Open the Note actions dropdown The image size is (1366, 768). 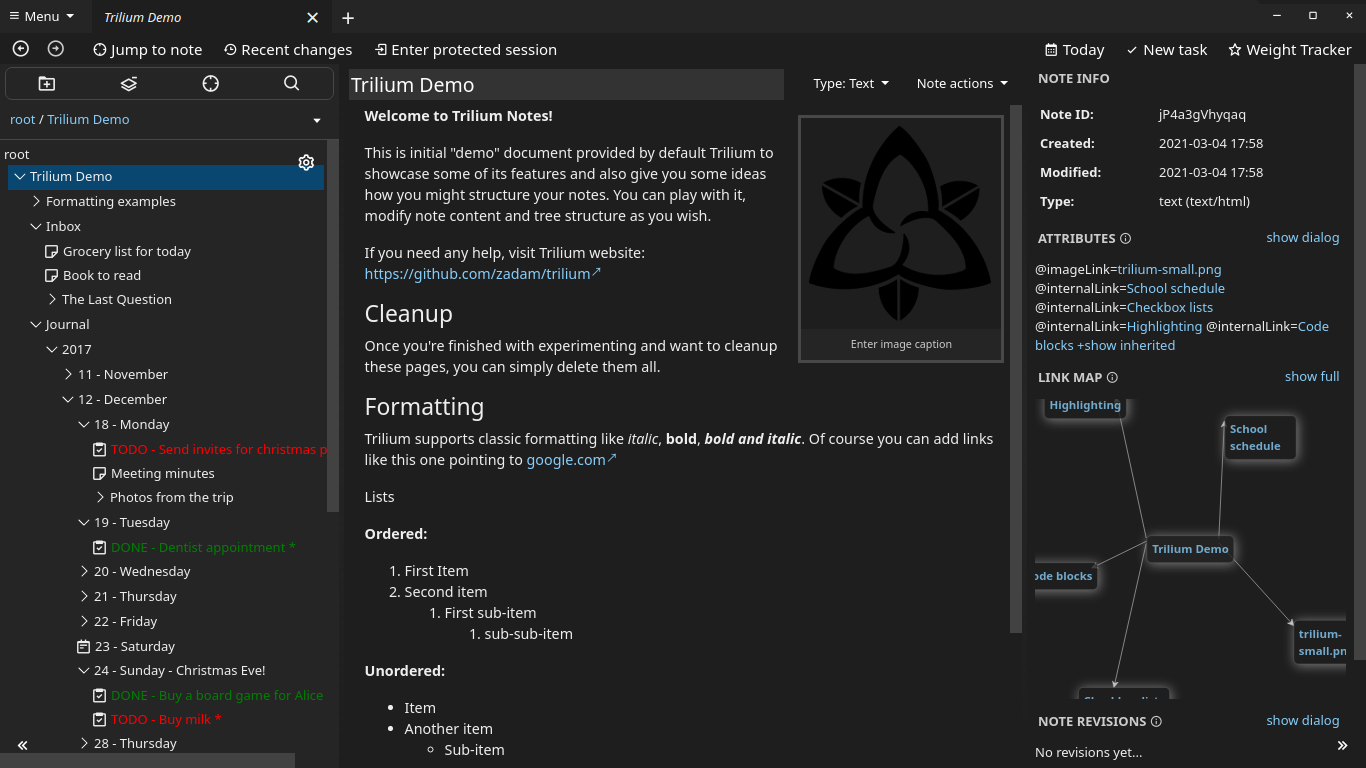(962, 84)
